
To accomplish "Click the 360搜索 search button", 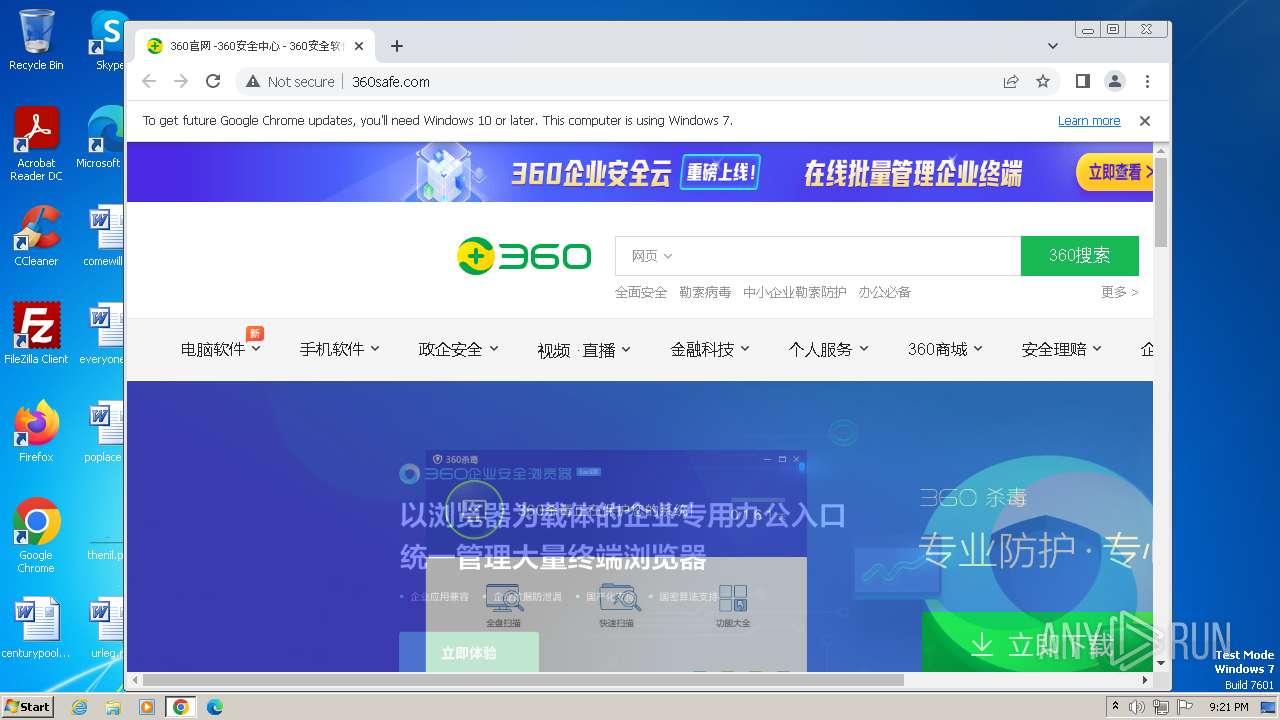I will [x=1079, y=256].
